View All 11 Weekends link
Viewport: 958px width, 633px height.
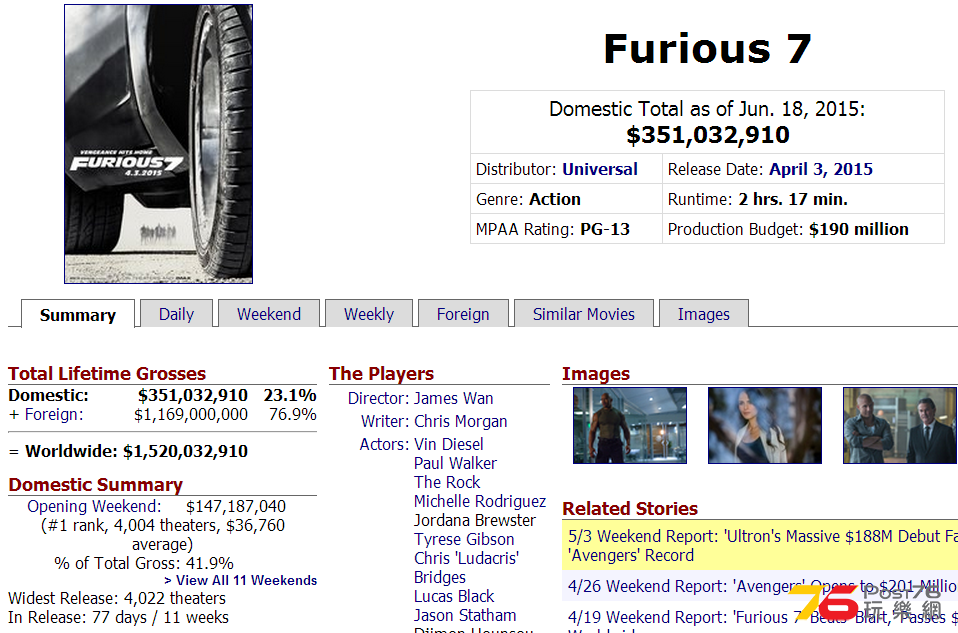click(241, 580)
